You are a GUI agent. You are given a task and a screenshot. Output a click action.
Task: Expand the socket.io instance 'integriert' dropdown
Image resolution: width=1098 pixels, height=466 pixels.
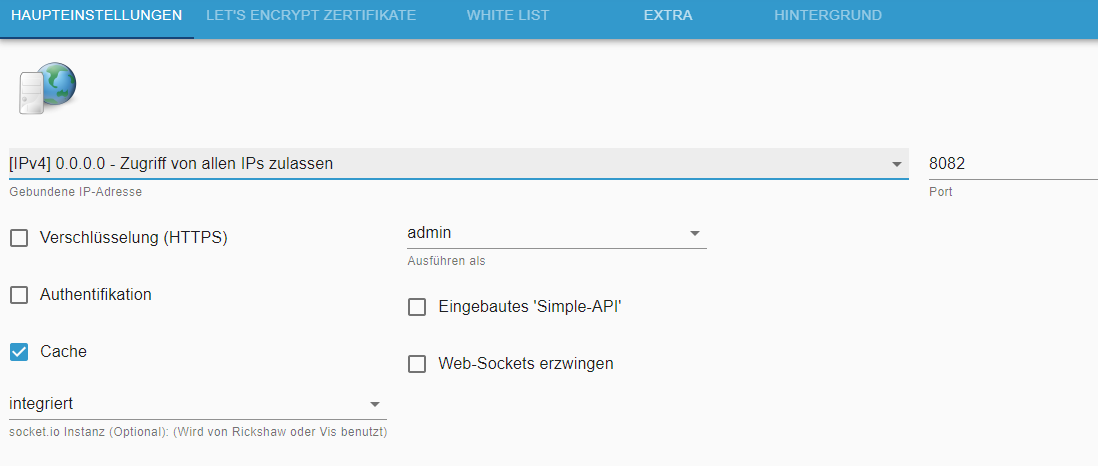pyautogui.click(x=375, y=404)
